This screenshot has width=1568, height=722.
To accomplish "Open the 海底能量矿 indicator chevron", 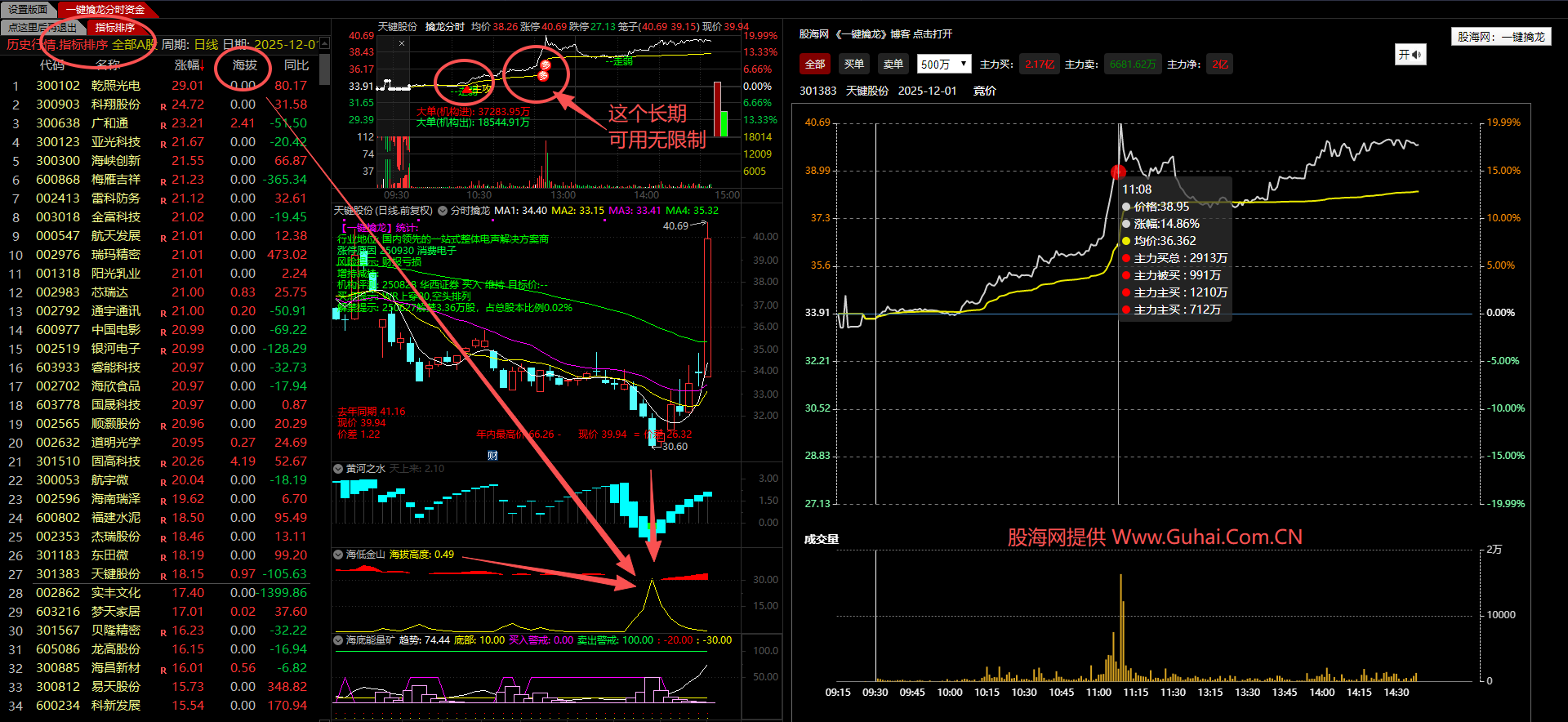I will 338,640.
